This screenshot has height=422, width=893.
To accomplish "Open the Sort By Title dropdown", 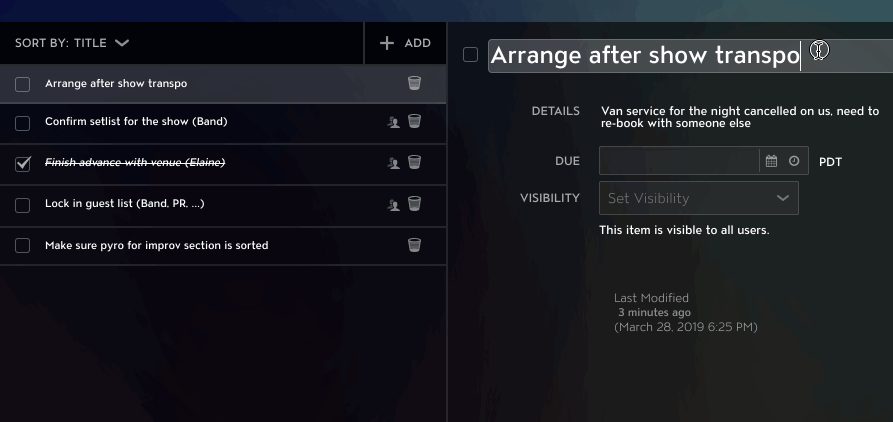I will tap(72, 43).
